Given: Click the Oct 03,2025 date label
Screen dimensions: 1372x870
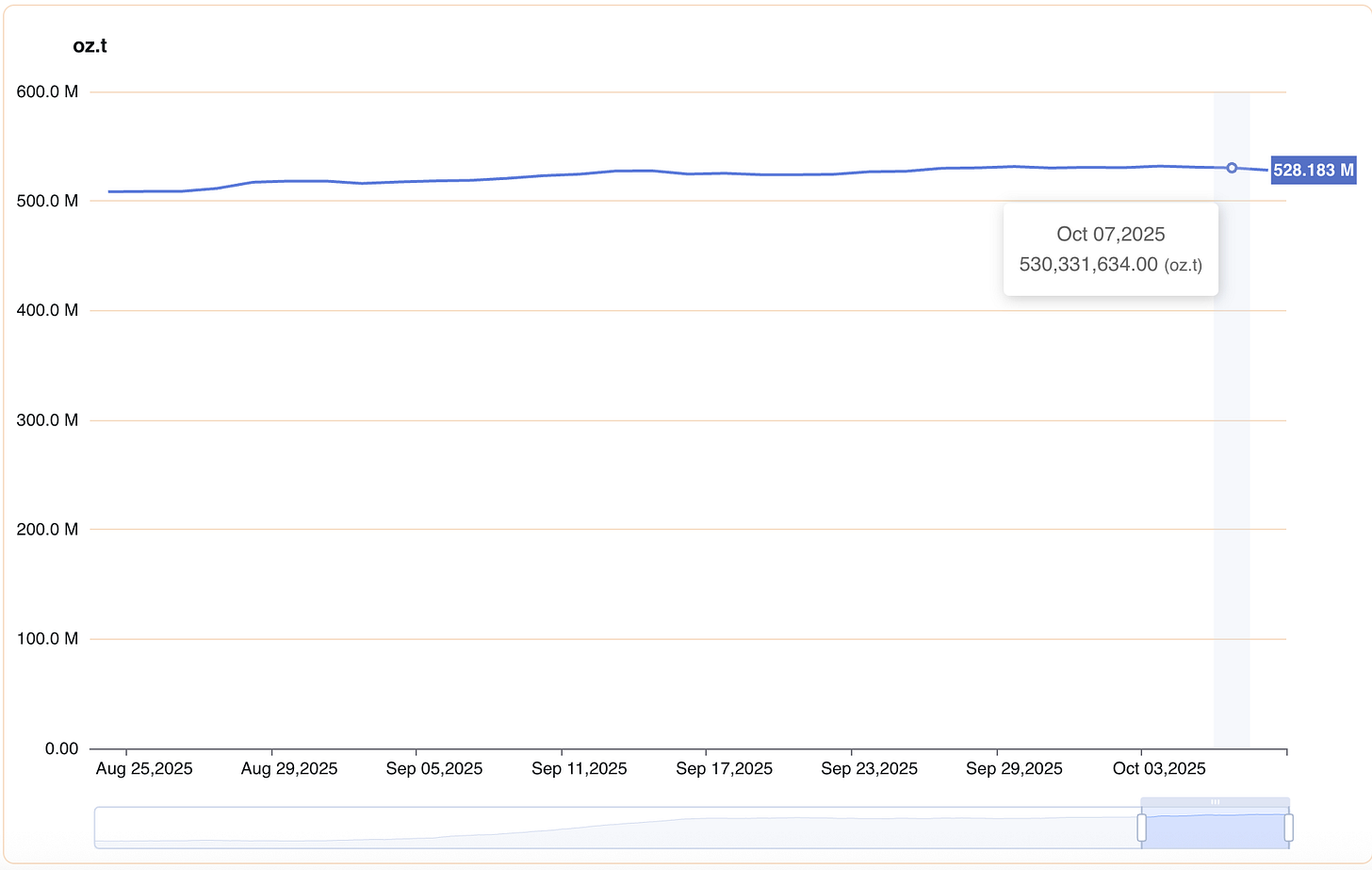Looking at the screenshot, I should [x=1159, y=769].
